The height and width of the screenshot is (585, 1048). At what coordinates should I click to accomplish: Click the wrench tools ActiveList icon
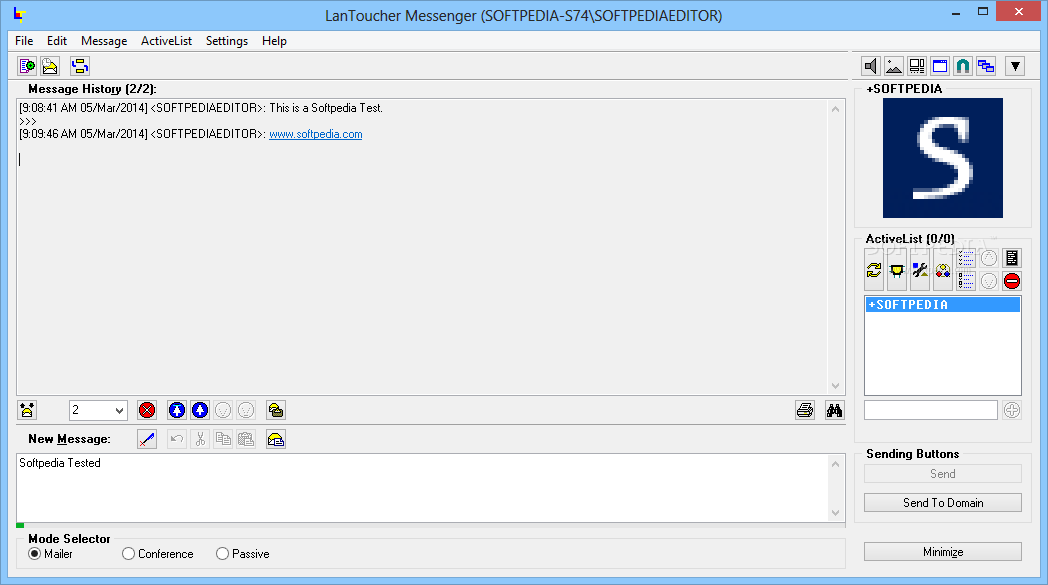pyautogui.click(x=920, y=269)
